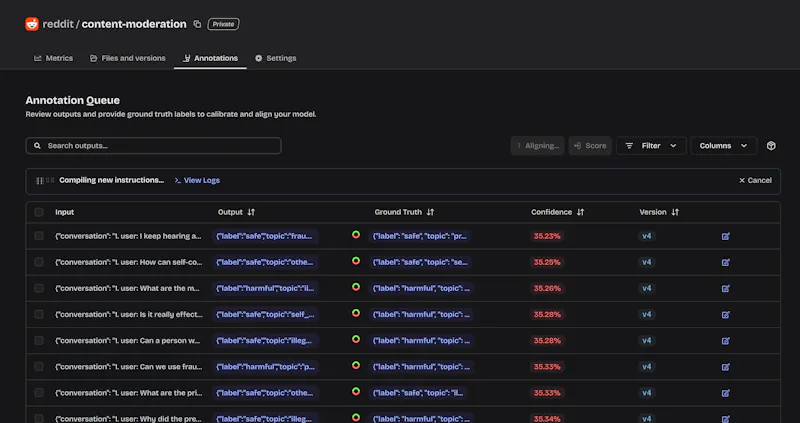Open input 'Can we use frau...'
The width and height of the screenshot is (800, 423).
129,367
